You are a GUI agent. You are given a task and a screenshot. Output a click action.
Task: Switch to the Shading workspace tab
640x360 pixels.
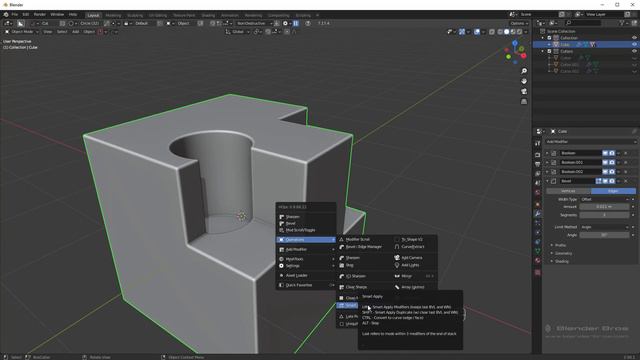(208, 15)
